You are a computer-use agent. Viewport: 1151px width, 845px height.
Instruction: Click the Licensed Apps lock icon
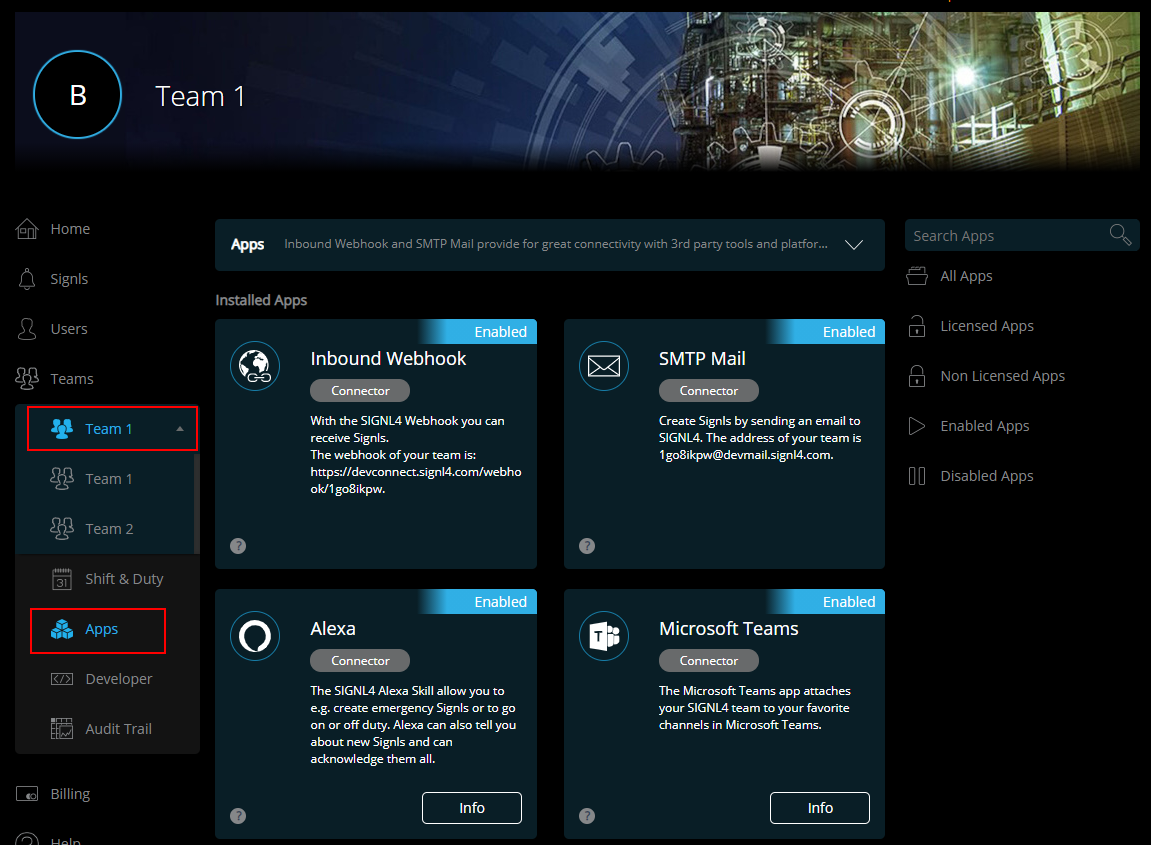click(917, 326)
